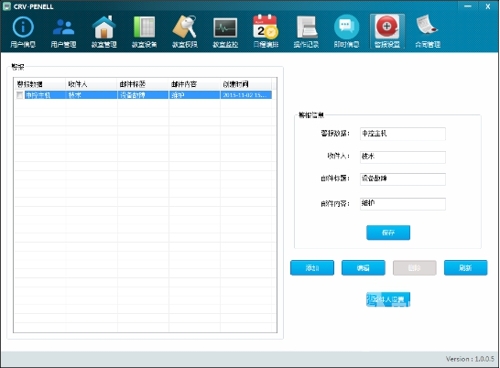Tick the checkbox in the first alarm row
This screenshot has width=500, height=368.
(20, 95)
